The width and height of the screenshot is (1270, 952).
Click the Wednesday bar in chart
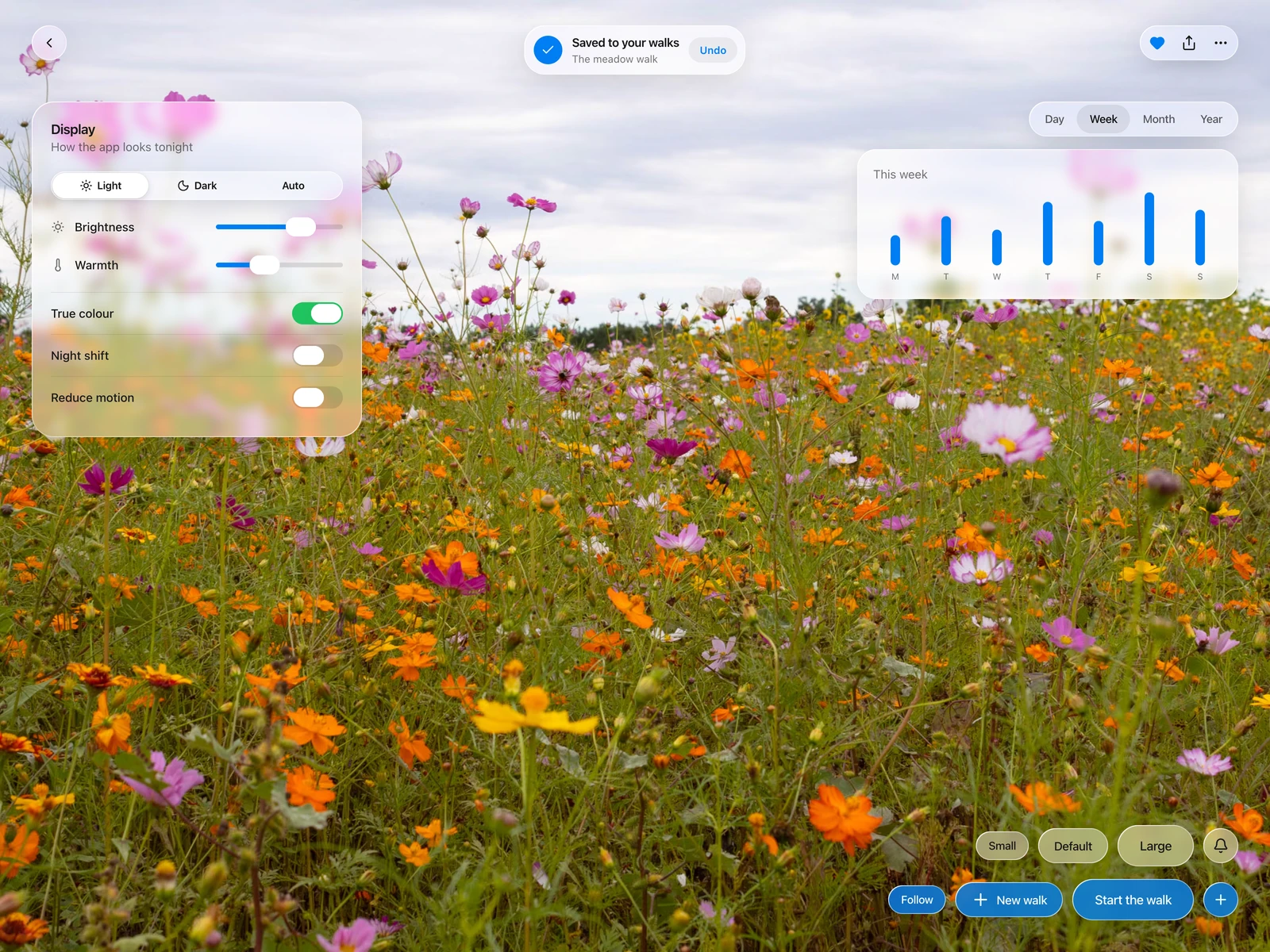tap(997, 248)
